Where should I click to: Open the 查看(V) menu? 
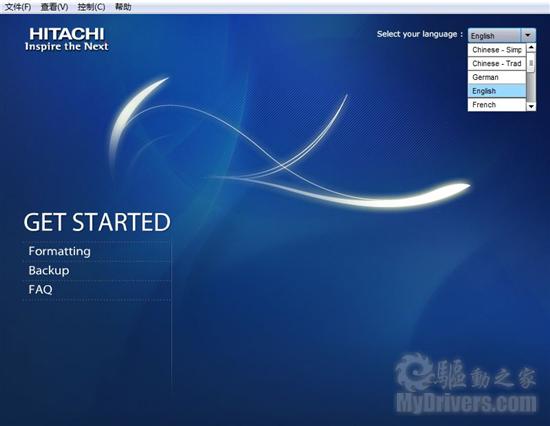(54, 7)
